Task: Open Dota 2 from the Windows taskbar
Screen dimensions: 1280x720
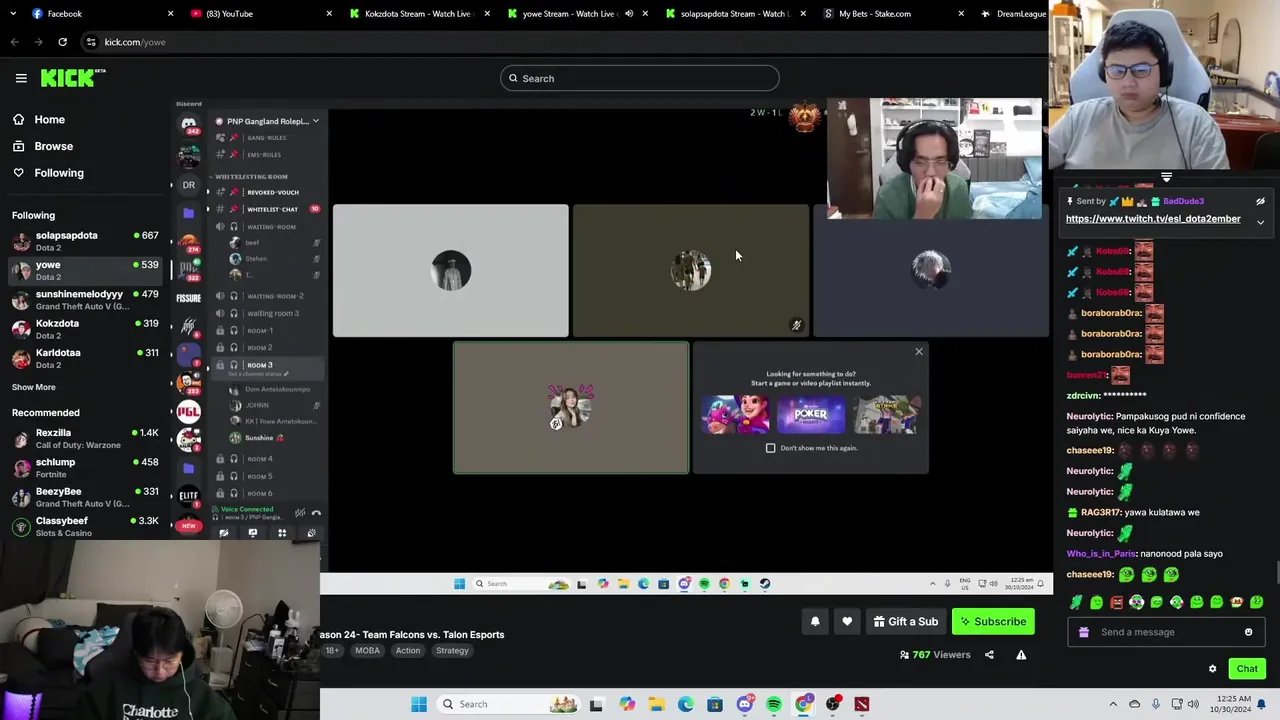Action: pos(862,704)
